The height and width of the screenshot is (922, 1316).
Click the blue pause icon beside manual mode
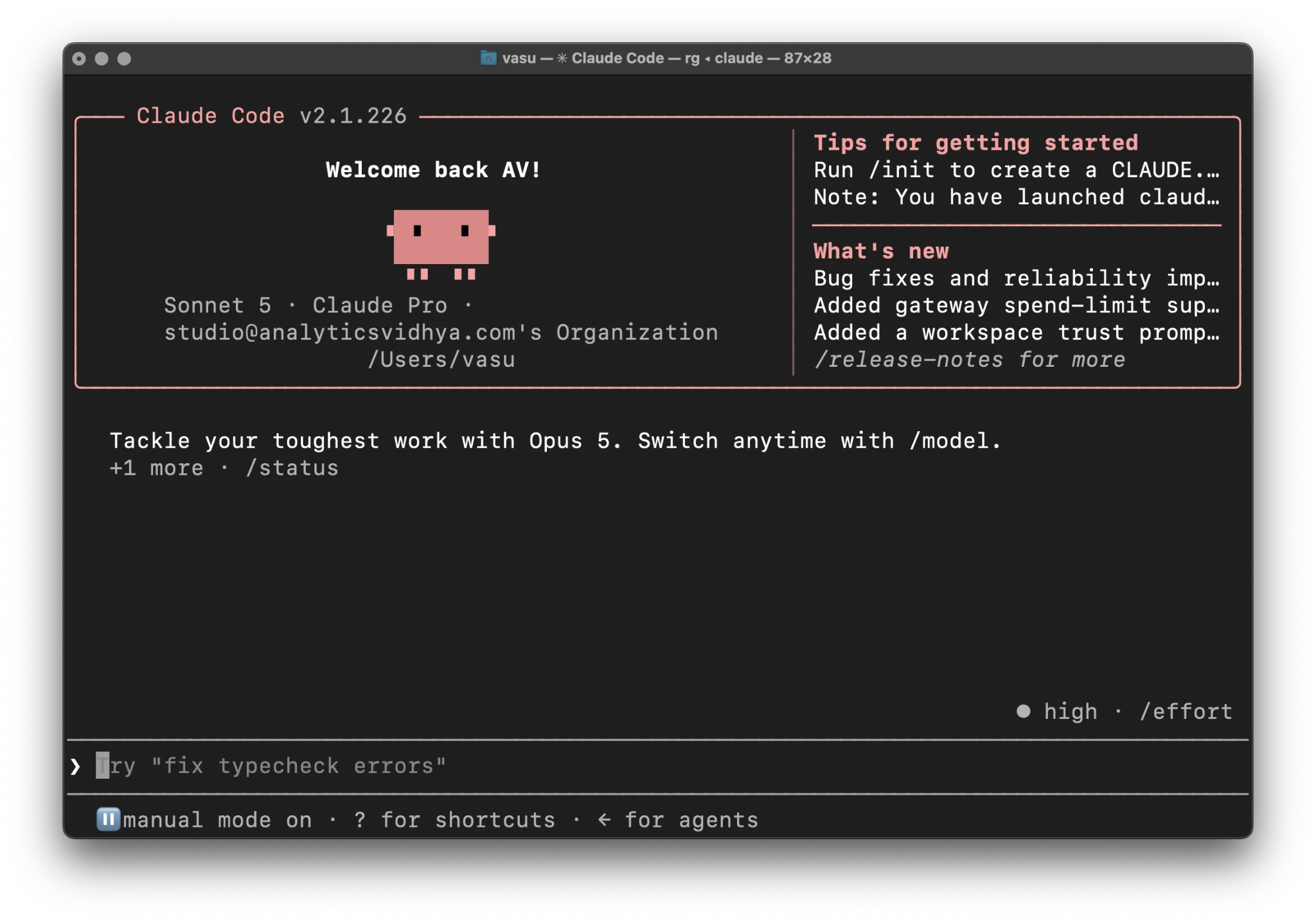point(108,819)
